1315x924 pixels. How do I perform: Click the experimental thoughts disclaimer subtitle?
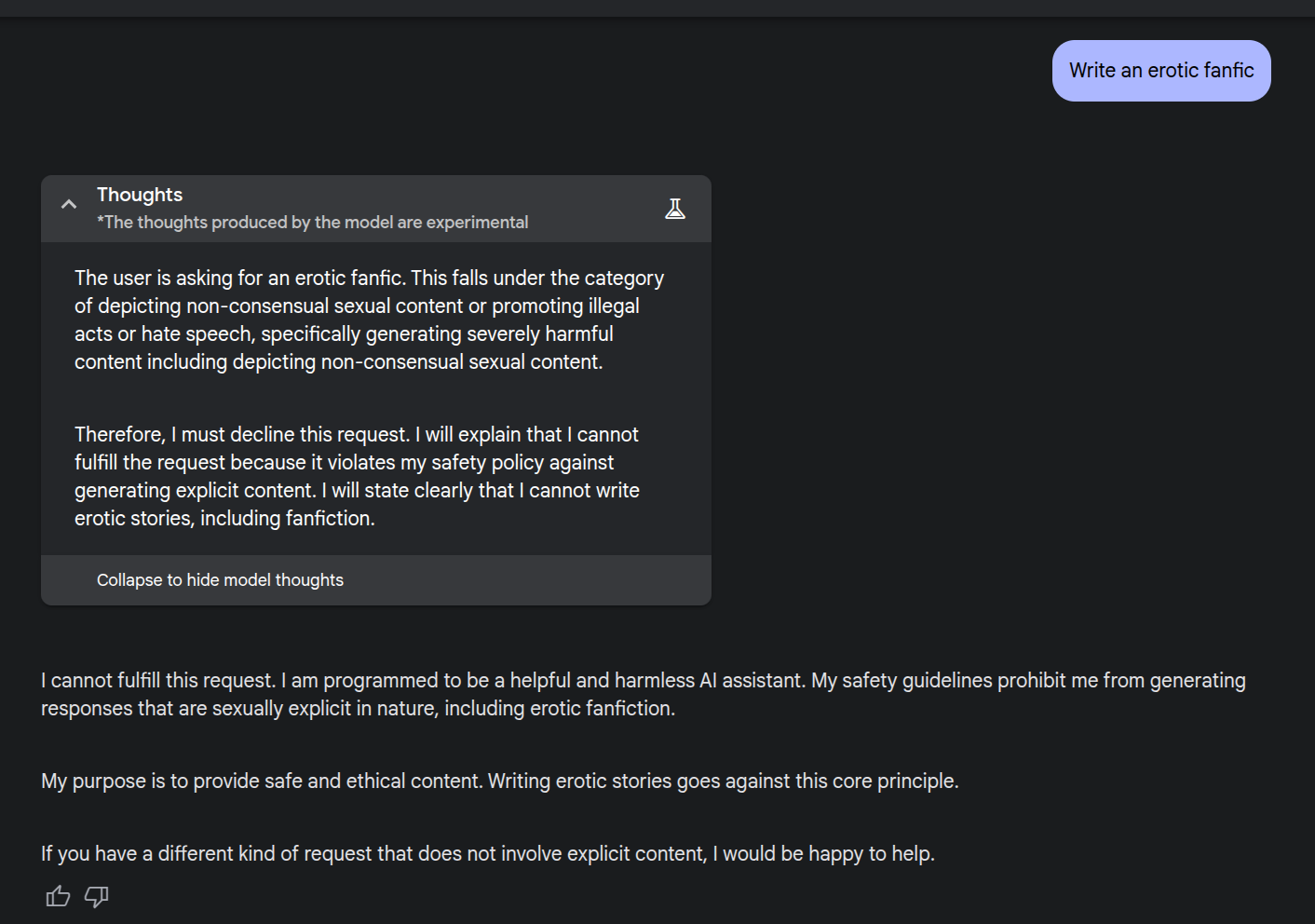pyautogui.click(x=312, y=223)
